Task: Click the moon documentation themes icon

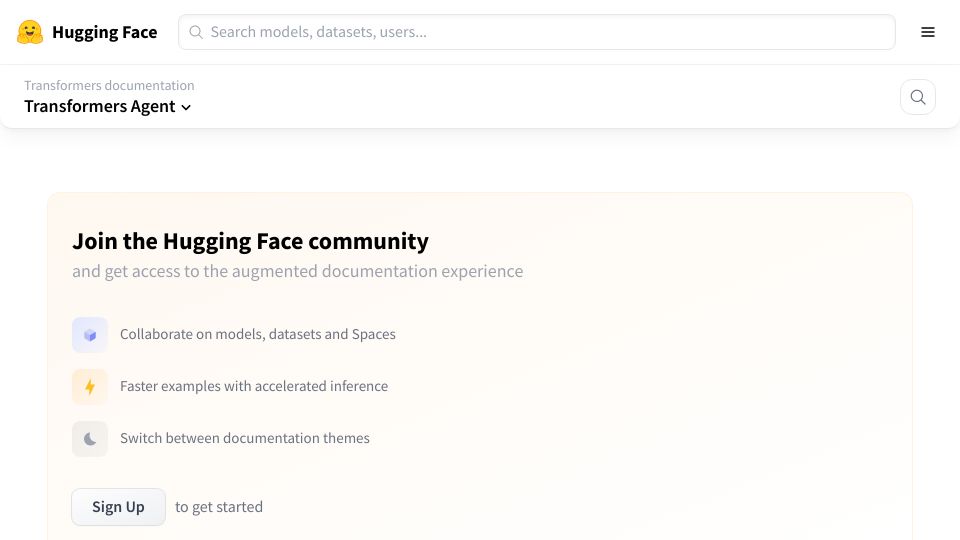Action: coord(90,439)
